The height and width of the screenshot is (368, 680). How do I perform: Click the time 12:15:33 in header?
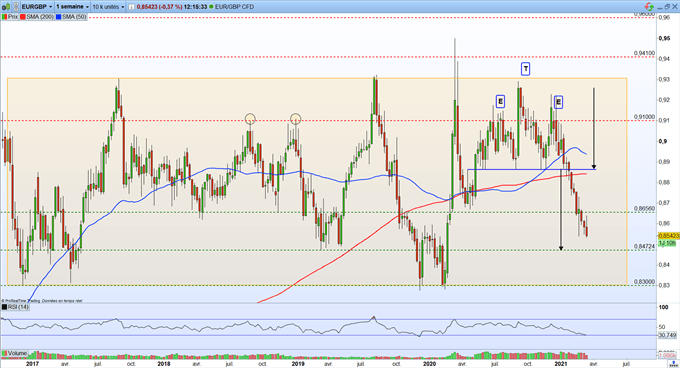(x=196, y=7)
